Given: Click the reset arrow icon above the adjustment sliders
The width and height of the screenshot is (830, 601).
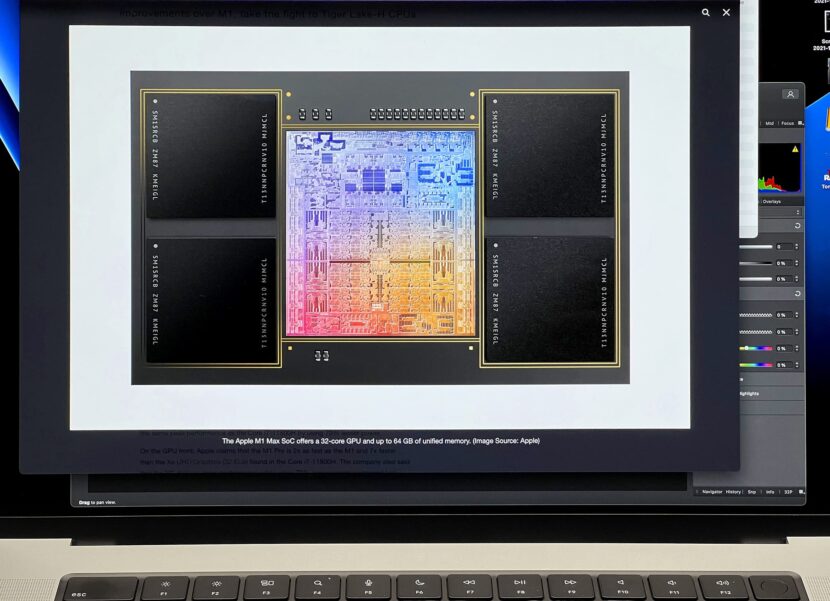Looking at the screenshot, I should (796, 223).
